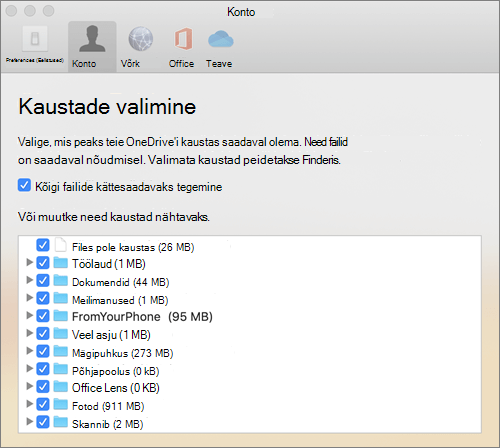Open the Preferences (General) toolbar icon
The width and height of the screenshot is (500, 448).
click(x=35, y=39)
